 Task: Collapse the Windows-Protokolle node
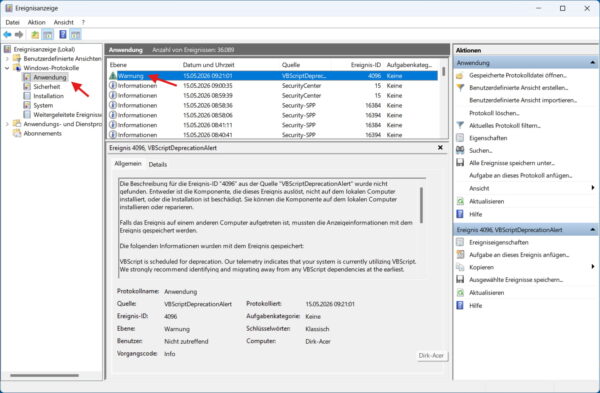coord(7,68)
